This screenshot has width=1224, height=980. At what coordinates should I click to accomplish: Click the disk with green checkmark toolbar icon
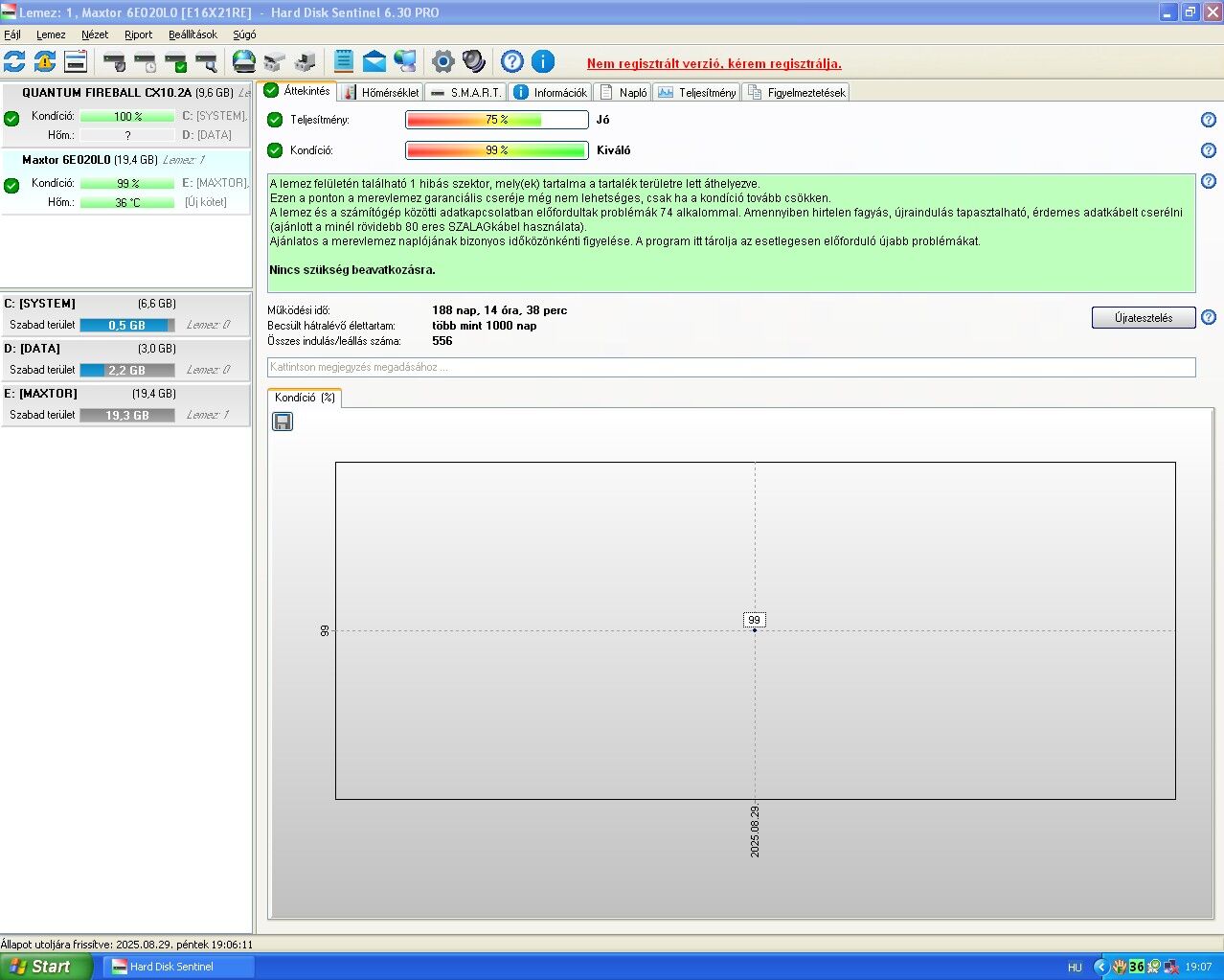[x=176, y=62]
